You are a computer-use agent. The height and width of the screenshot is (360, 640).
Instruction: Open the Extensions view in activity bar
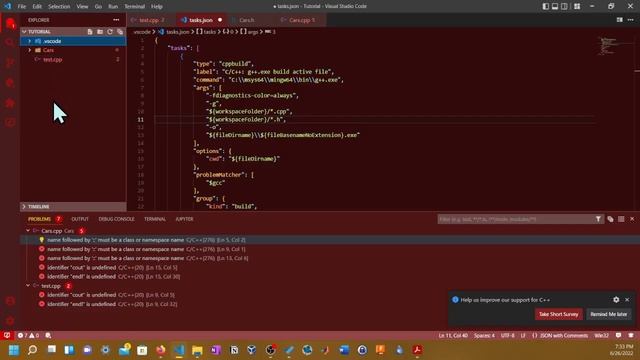(10, 103)
